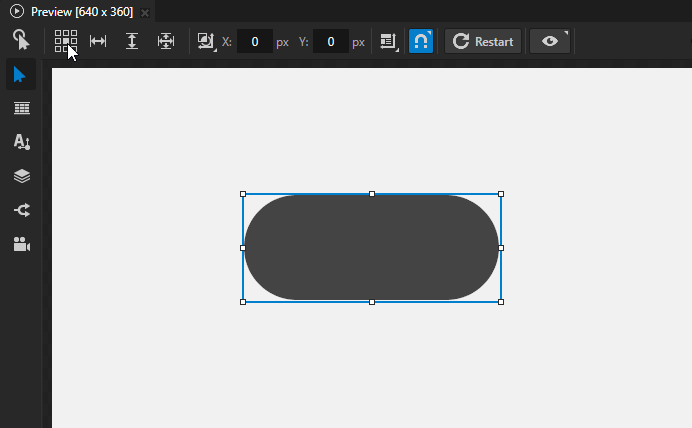Click the stretch both directions icon
The height and width of the screenshot is (428, 692).
166,41
